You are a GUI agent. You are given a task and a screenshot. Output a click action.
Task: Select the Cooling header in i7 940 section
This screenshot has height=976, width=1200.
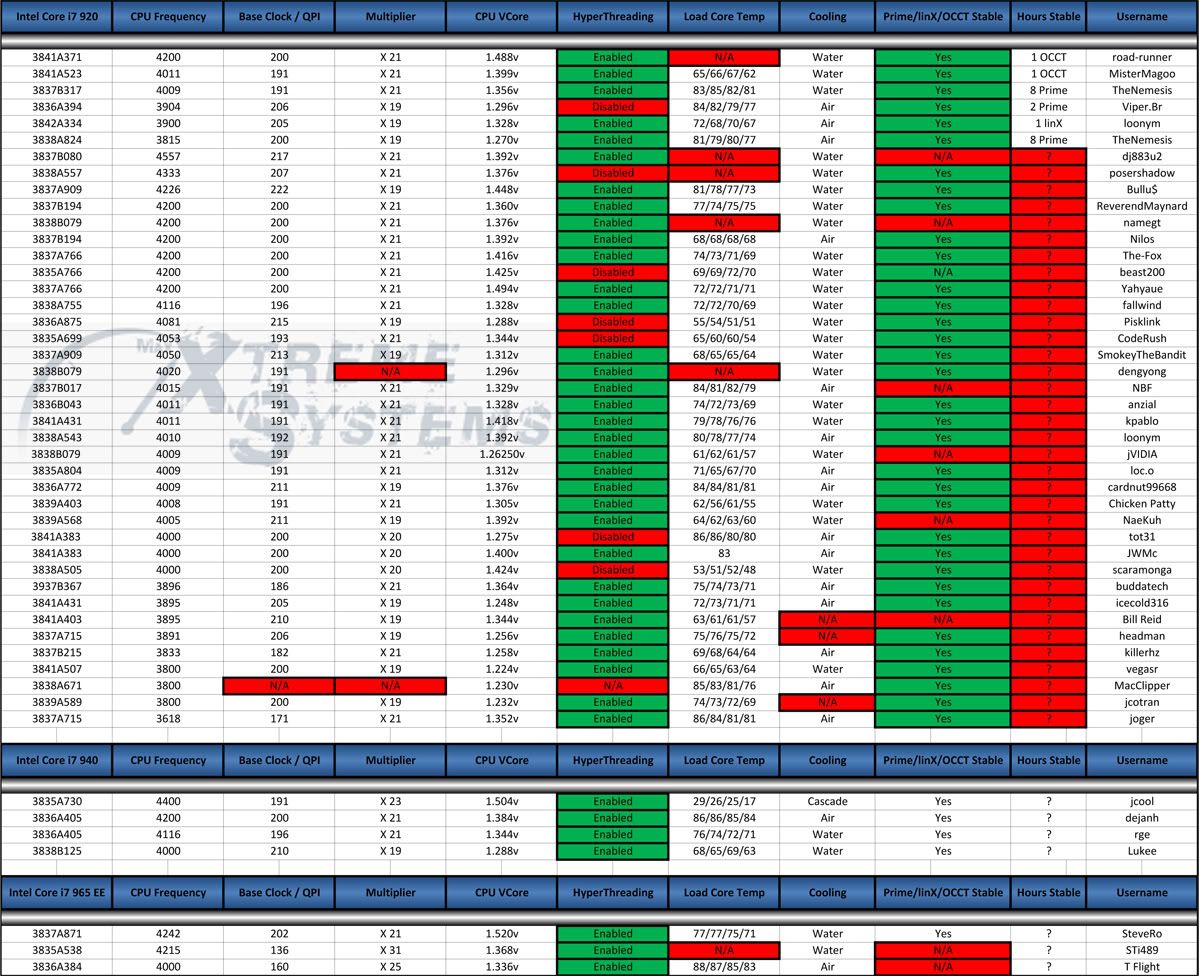pyautogui.click(x=827, y=760)
